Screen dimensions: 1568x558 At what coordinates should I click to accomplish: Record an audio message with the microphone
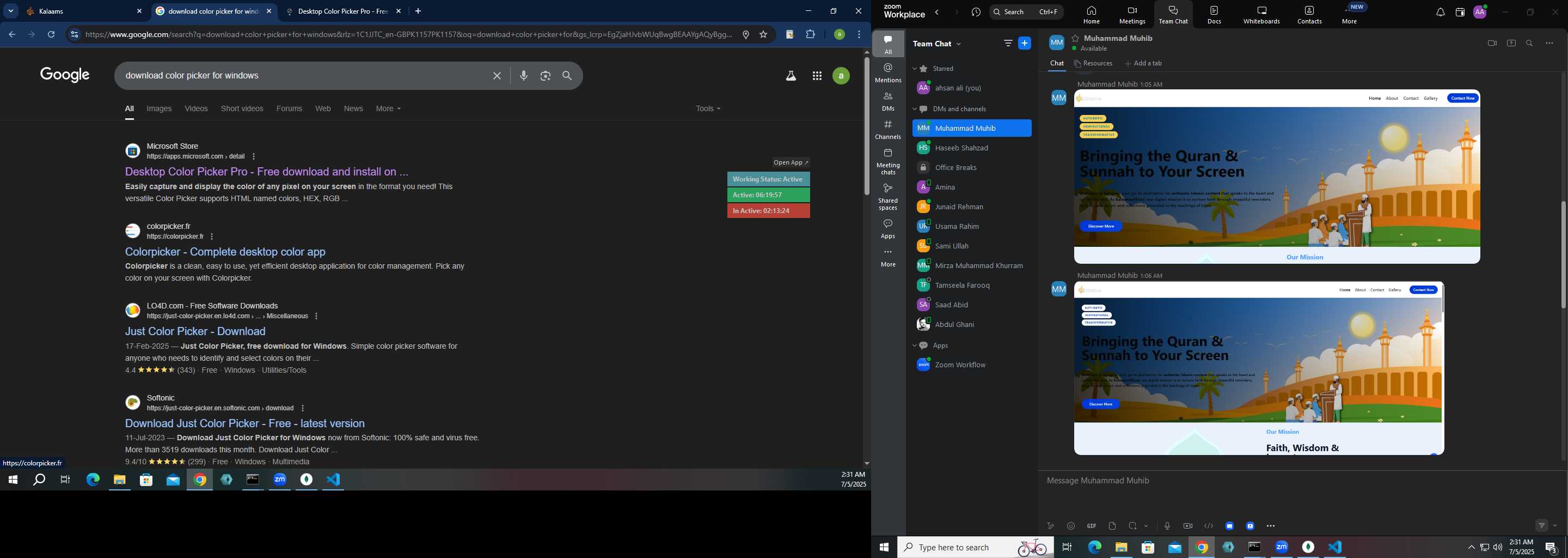[1167, 526]
